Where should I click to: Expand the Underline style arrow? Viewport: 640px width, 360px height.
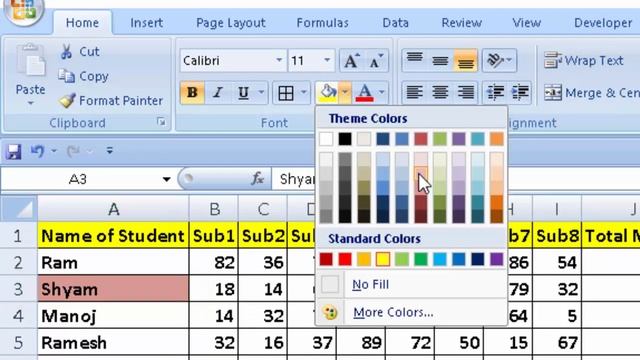261,93
